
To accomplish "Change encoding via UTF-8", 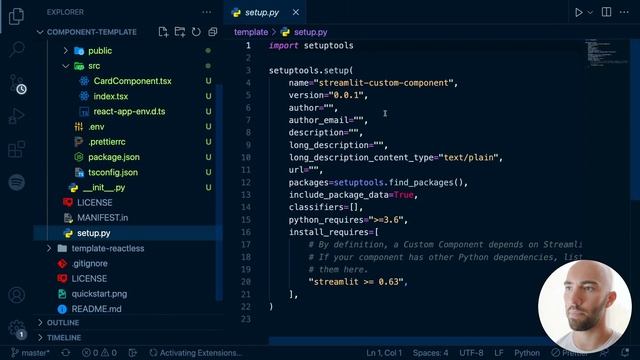I will (471, 353).
